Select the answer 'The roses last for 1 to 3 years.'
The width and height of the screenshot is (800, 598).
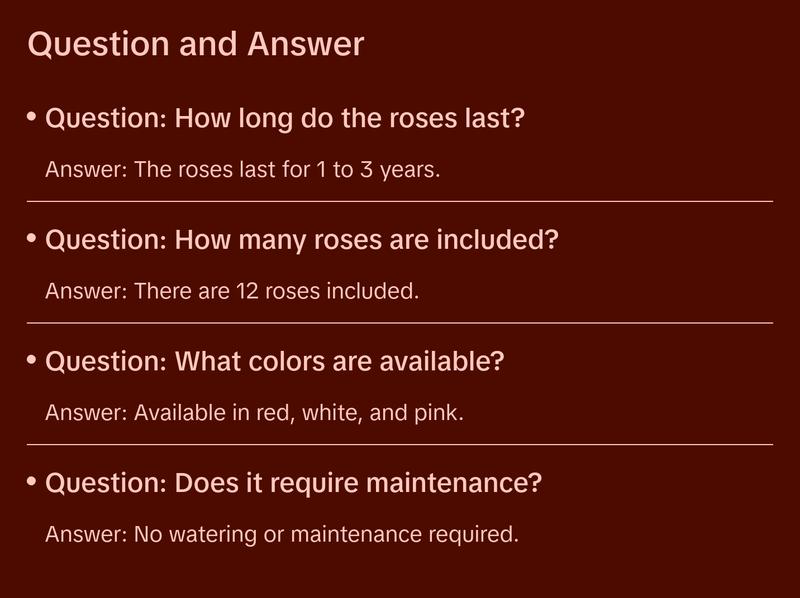[x=287, y=169]
